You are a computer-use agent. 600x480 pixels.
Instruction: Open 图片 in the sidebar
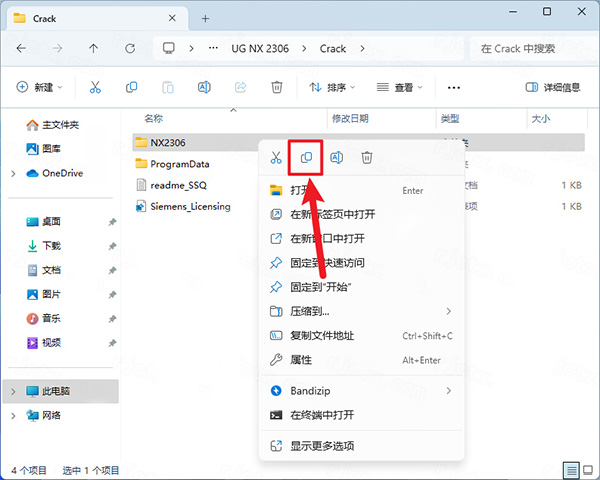tap(43, 294)
